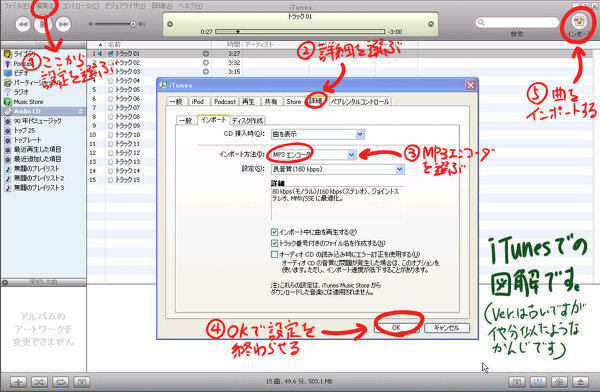Toggle shuffle button in bottom bar
This screenshot has width=600, height=392.
[x=39, y=382]
